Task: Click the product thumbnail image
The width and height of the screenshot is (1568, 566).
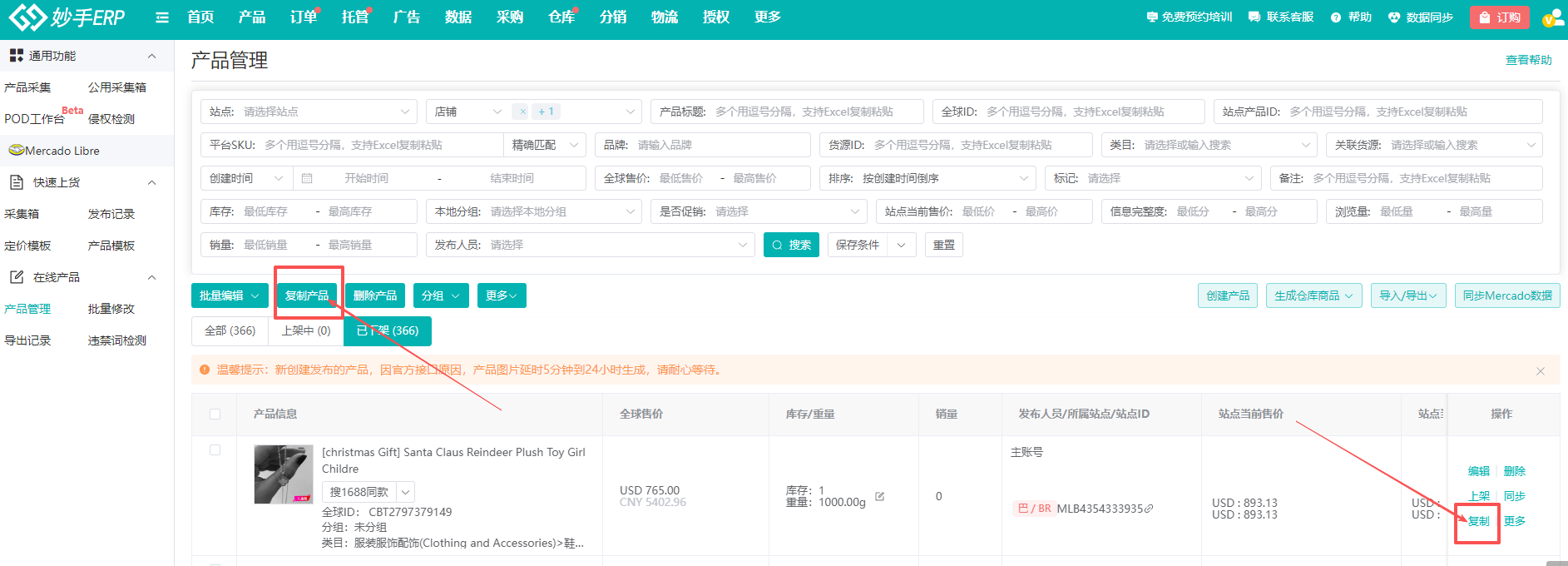Action: click(x=284, y=474)
